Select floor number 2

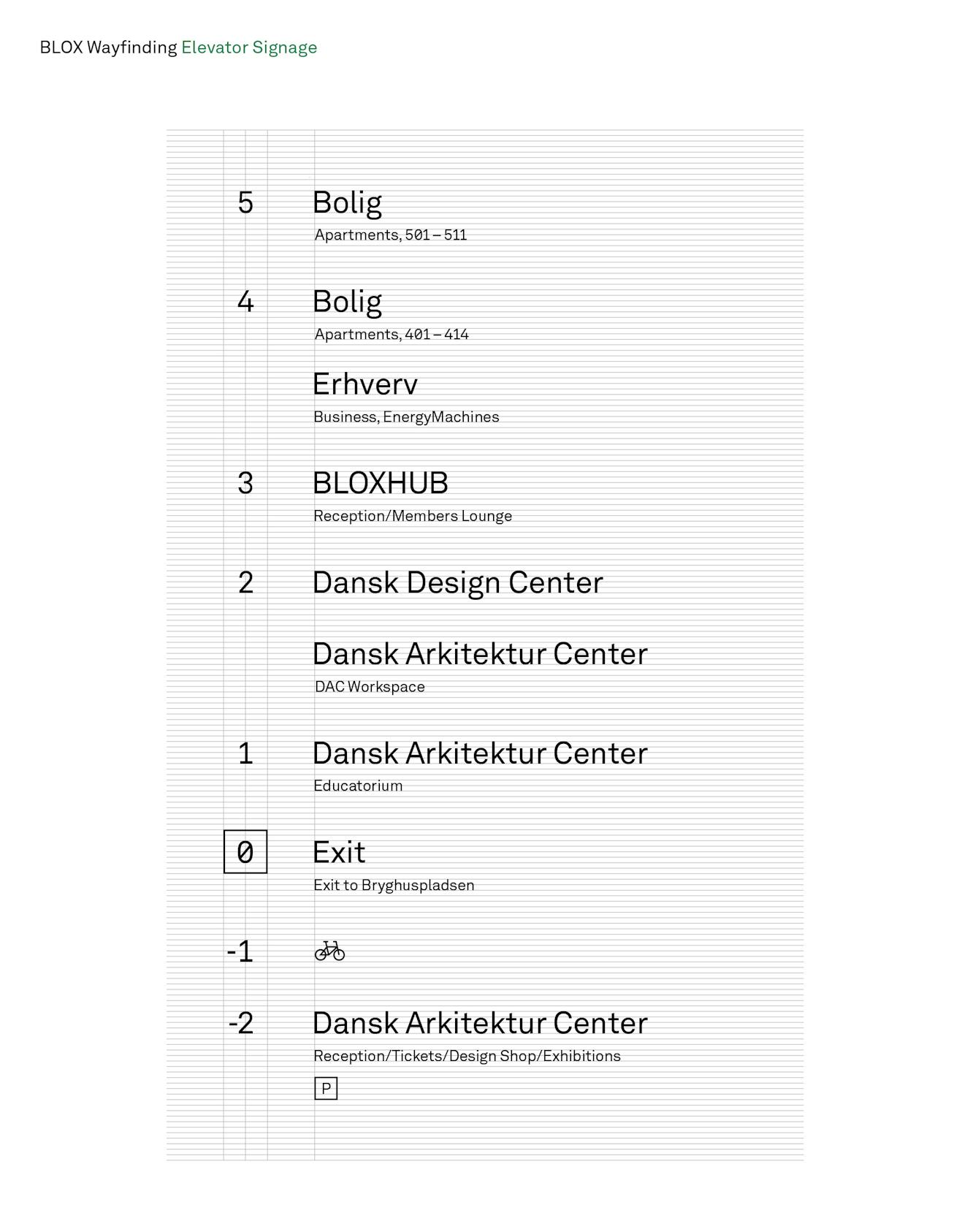pyautogui.click(x=245, y=582)
